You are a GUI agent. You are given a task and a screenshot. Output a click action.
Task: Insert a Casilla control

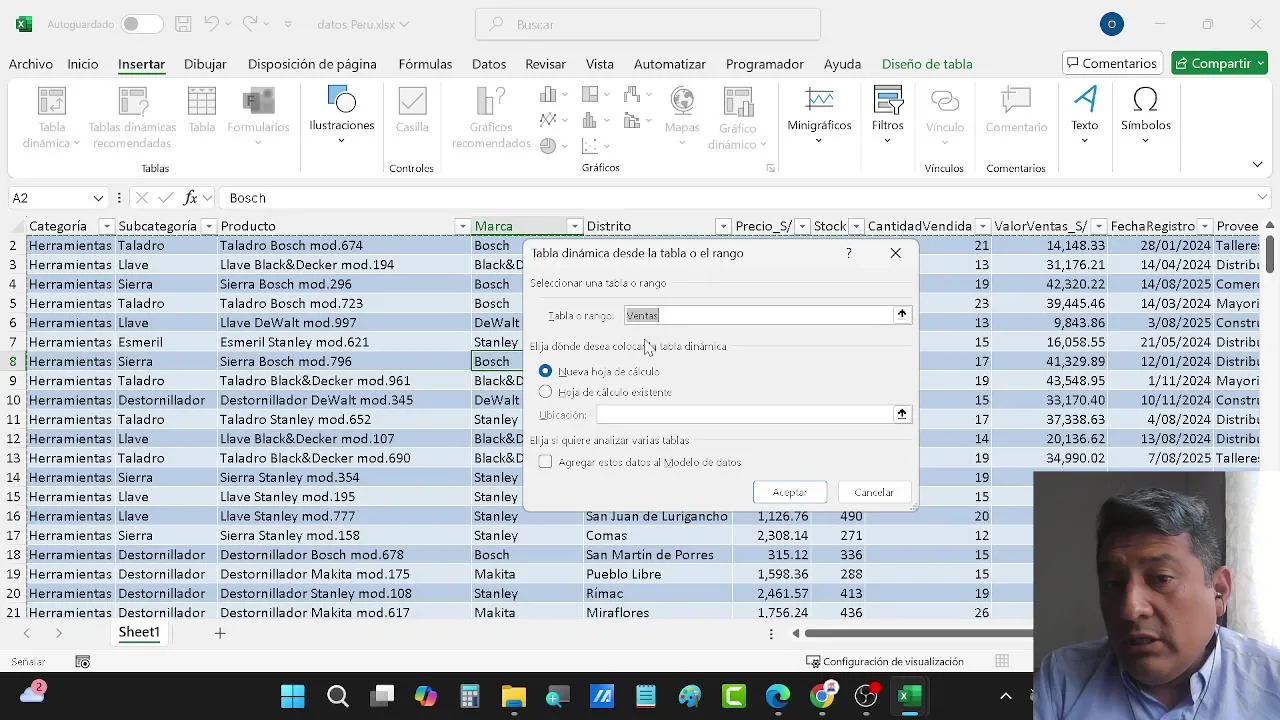[x=412, y=110]
